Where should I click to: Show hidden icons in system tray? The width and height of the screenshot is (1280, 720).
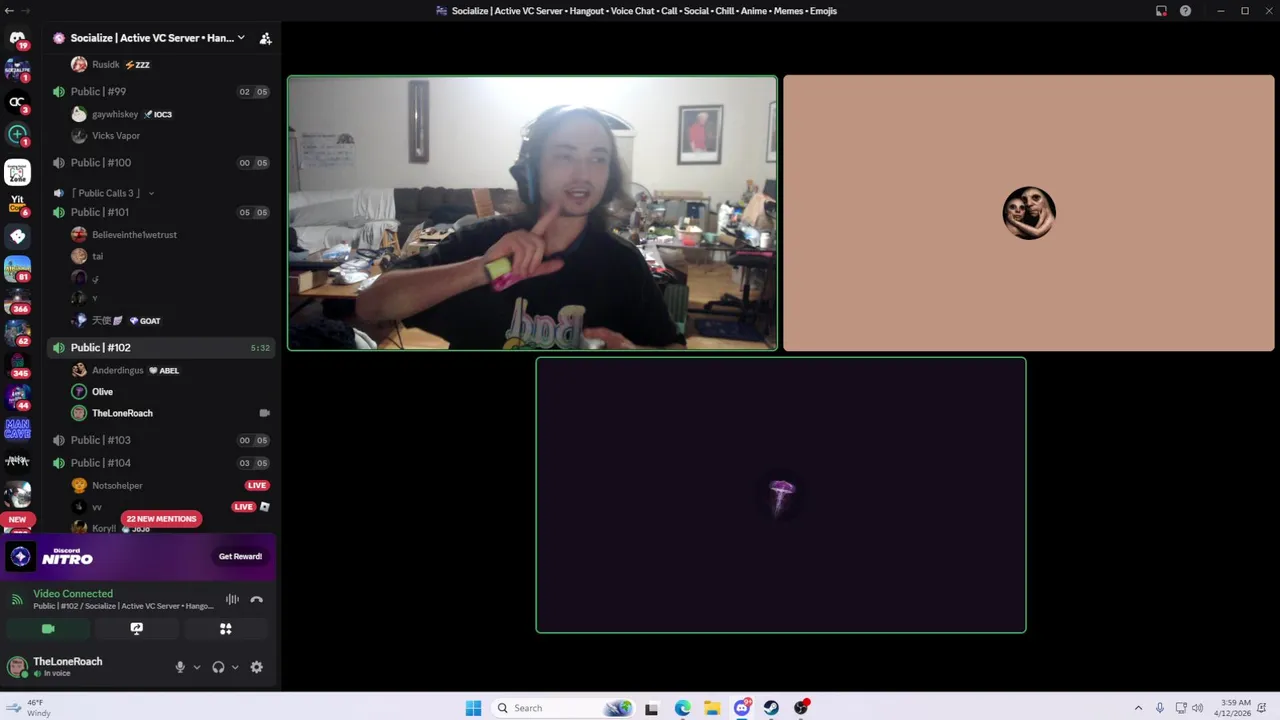tap(1138, 708)
